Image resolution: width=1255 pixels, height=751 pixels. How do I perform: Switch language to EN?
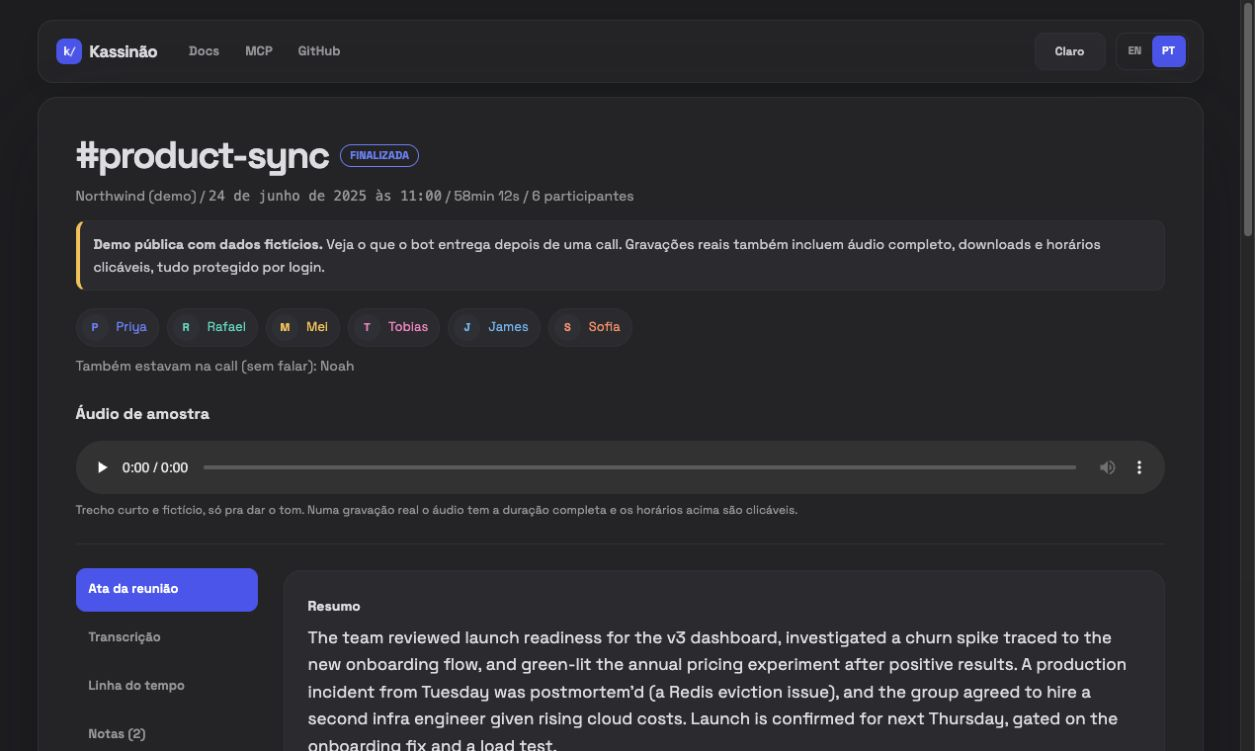(1135, 51)
